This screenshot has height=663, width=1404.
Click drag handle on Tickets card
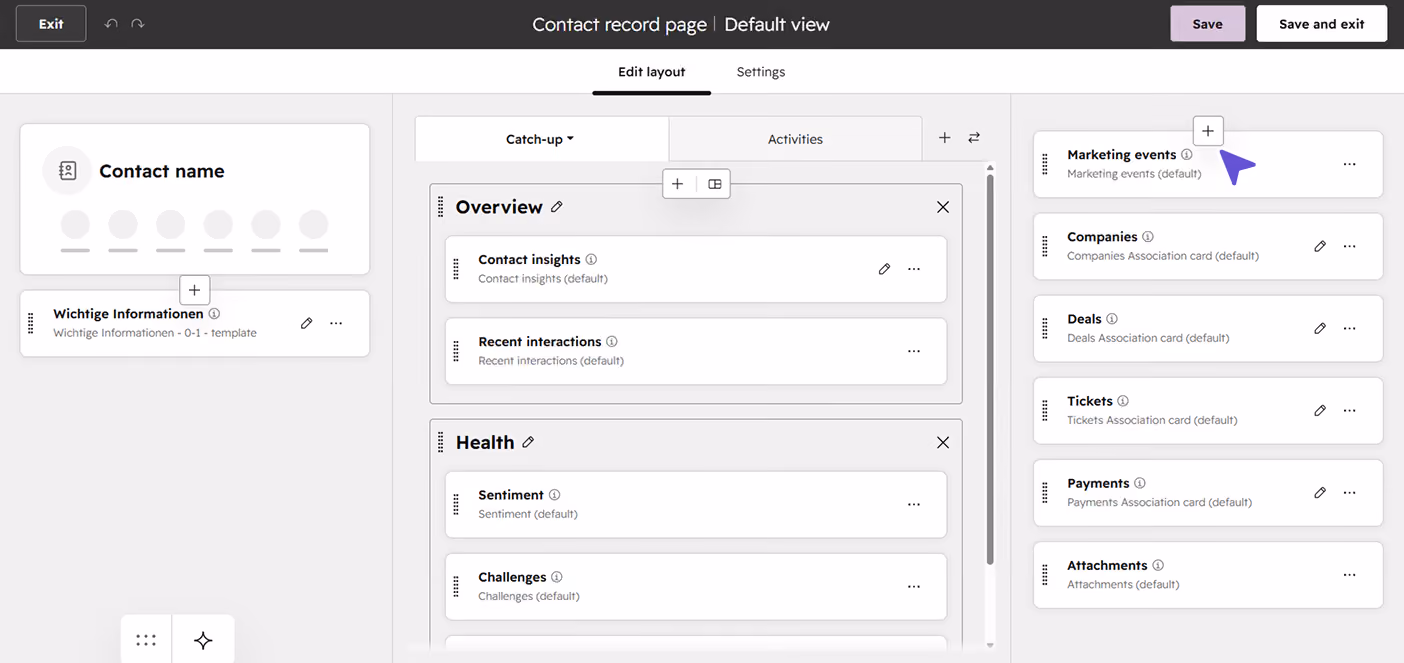[1045, 410]
